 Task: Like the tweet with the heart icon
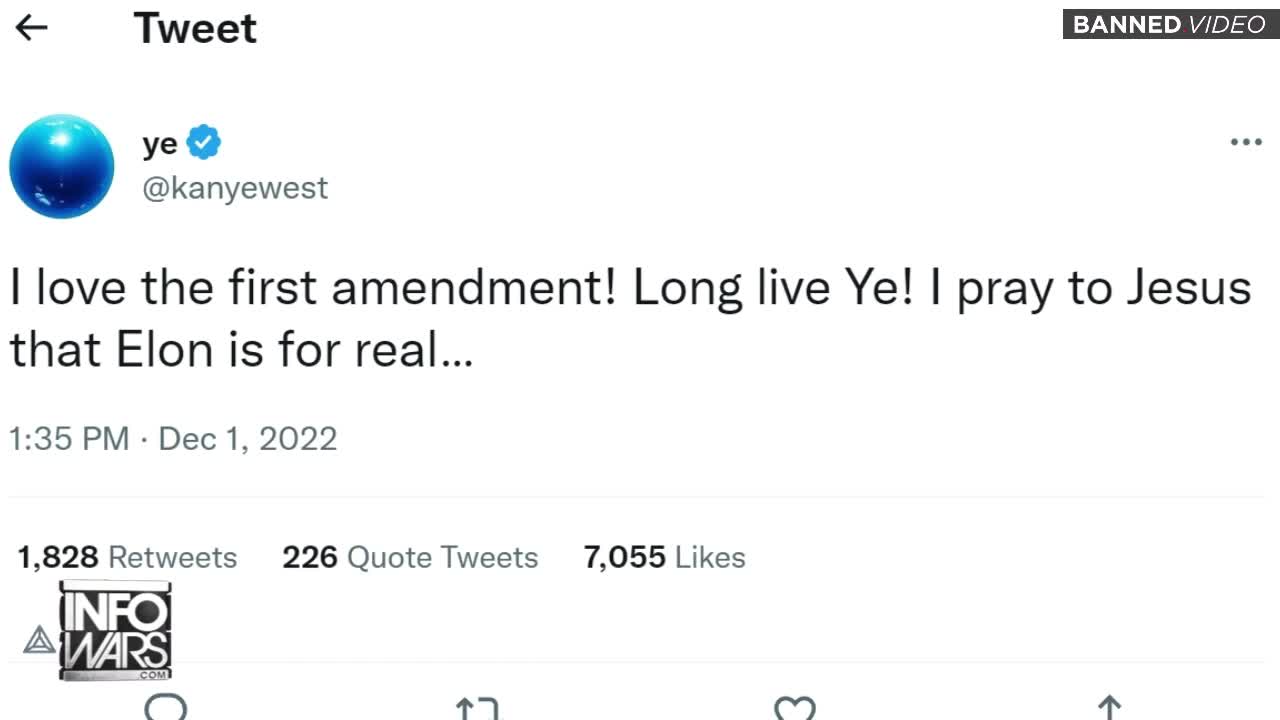point(795,709)
